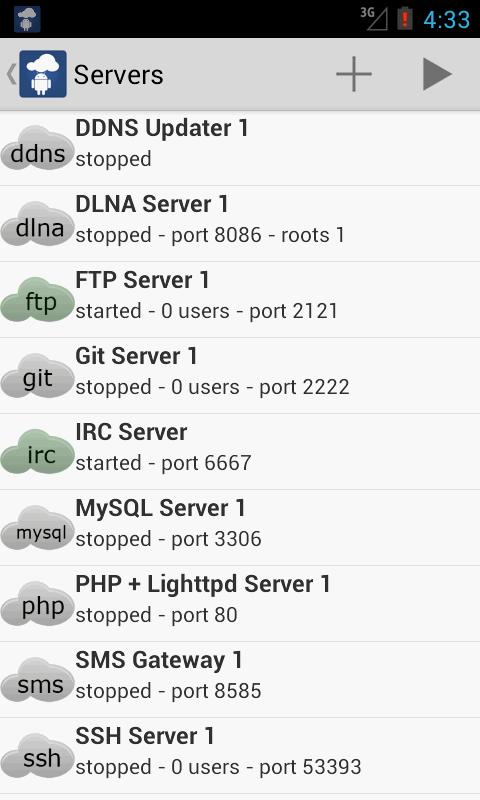Select MySQL Server 1 entry
This screenshot has width=480, height=800.
[x=240, y=528]
